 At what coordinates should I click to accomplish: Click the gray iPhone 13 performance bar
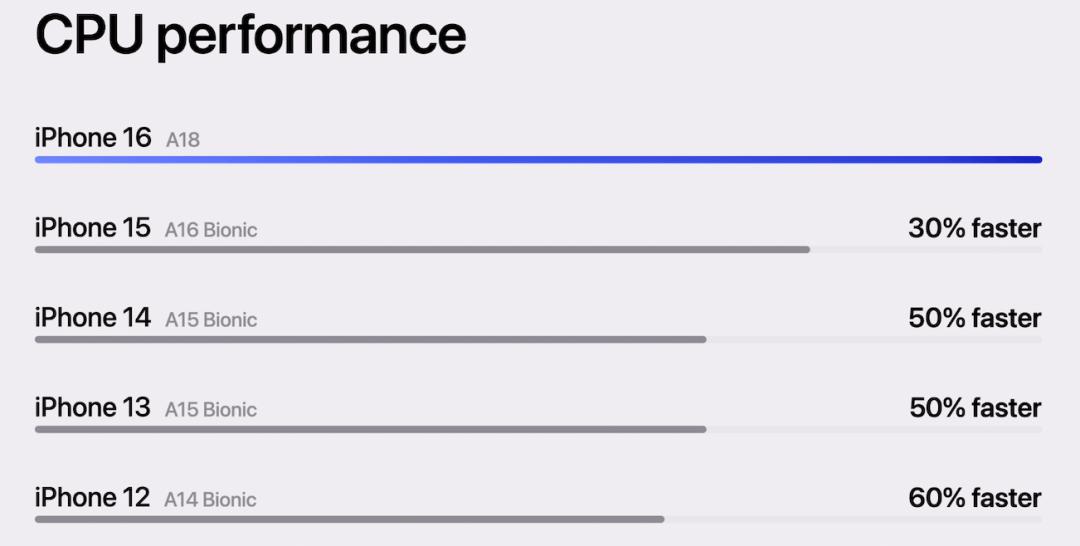point(370,429)
